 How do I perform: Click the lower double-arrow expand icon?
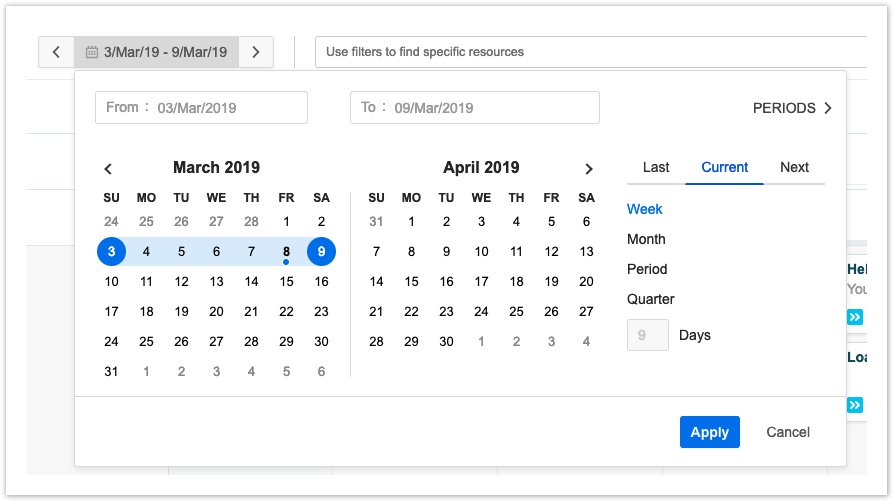(x=855, y=405)
